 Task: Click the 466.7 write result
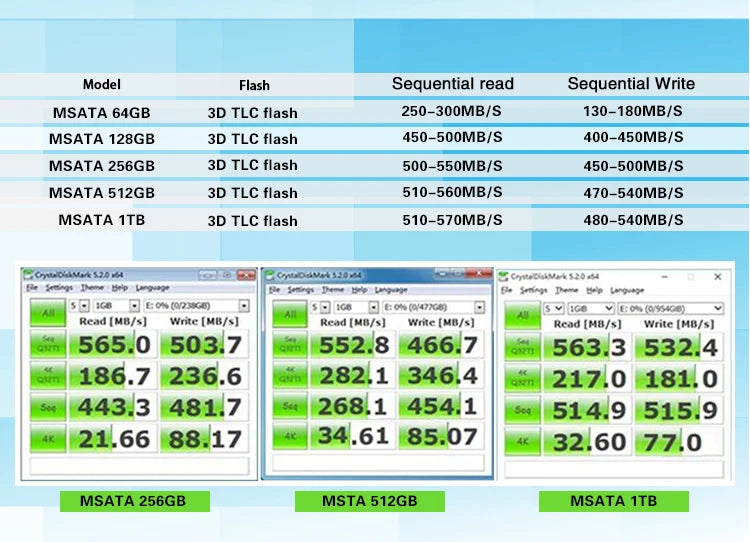441,345
